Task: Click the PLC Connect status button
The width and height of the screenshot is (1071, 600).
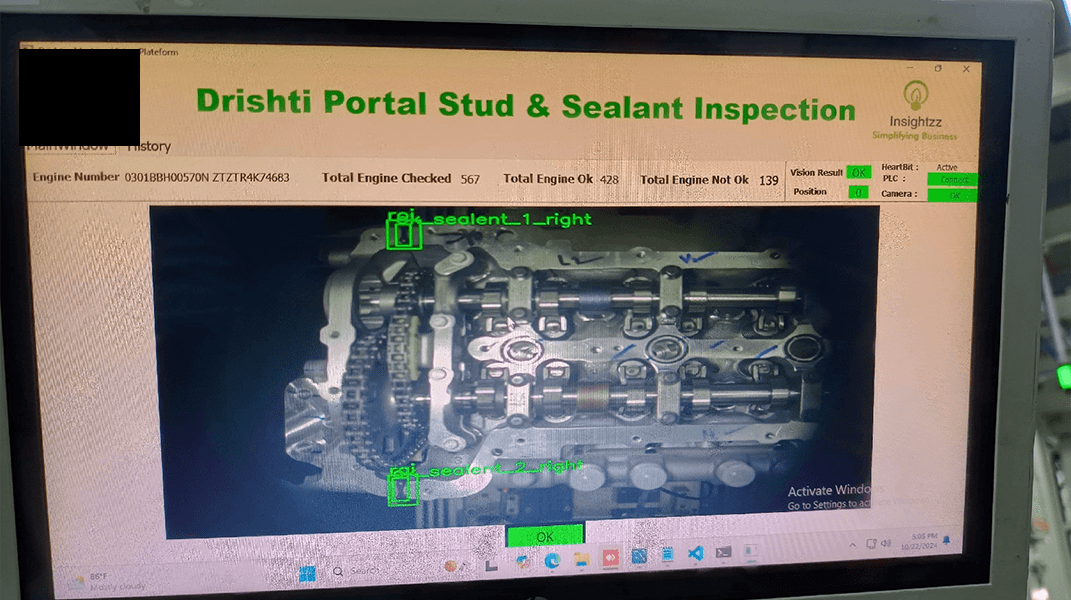Action: 952,180
